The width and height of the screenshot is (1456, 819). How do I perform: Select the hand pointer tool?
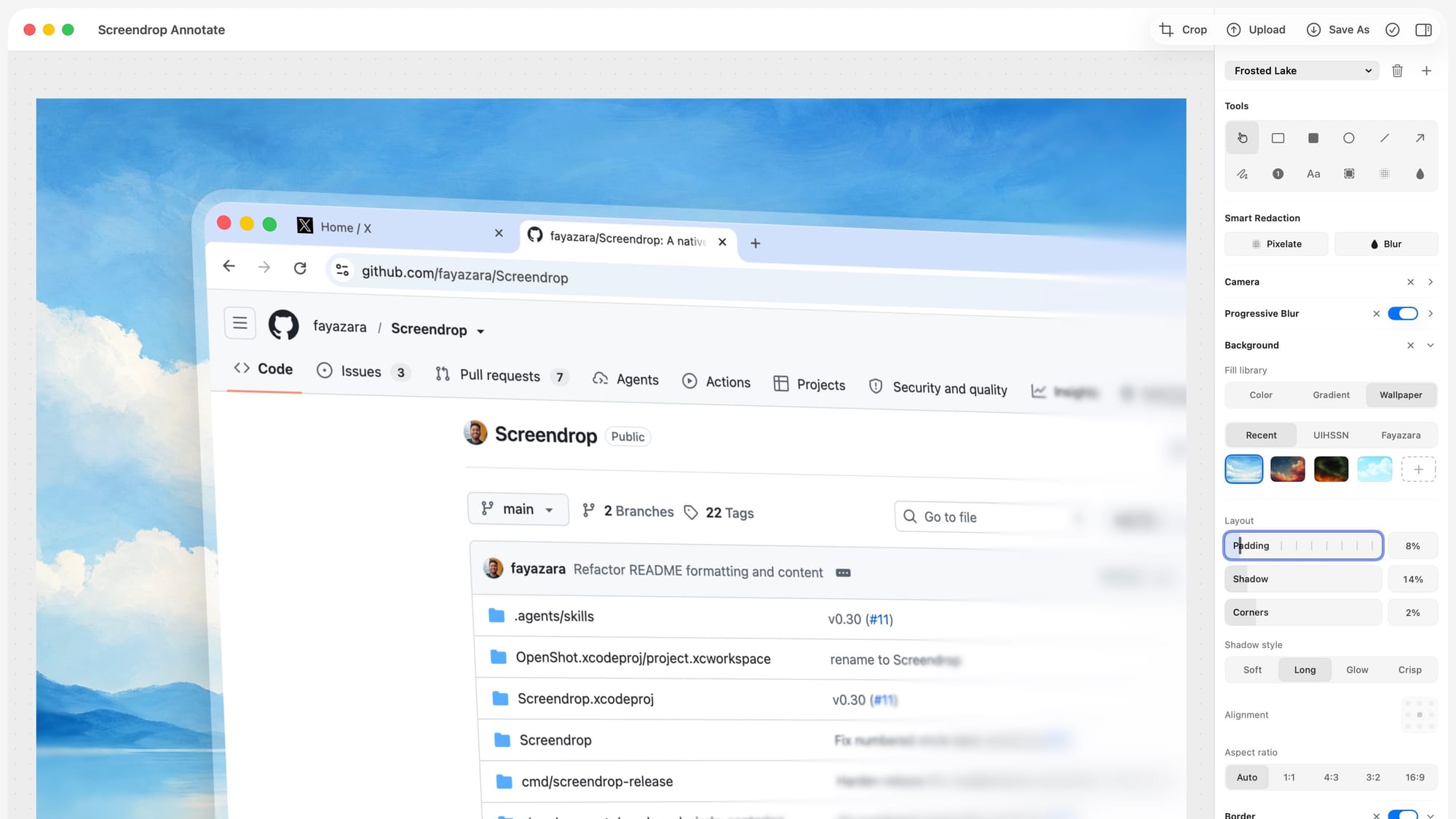(x=1242, y=138)
